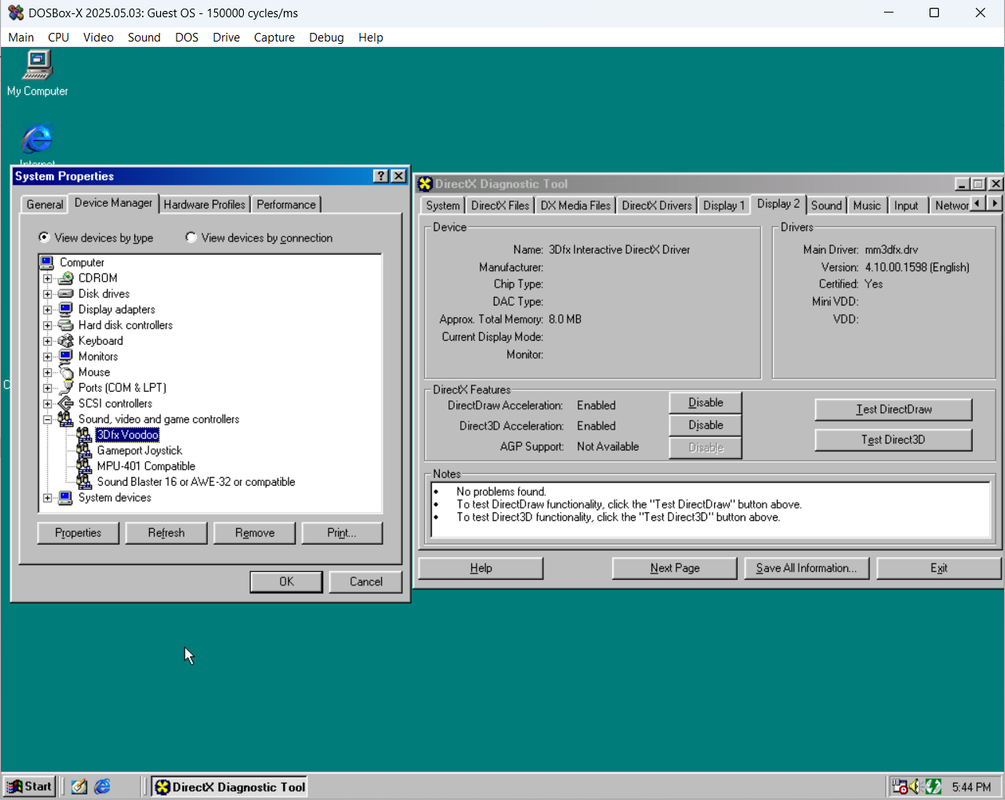The width and height of the screenshot is (1005, 800).
Task: Collapse Sound, video and game controllers node
Action: coord(47,419)
